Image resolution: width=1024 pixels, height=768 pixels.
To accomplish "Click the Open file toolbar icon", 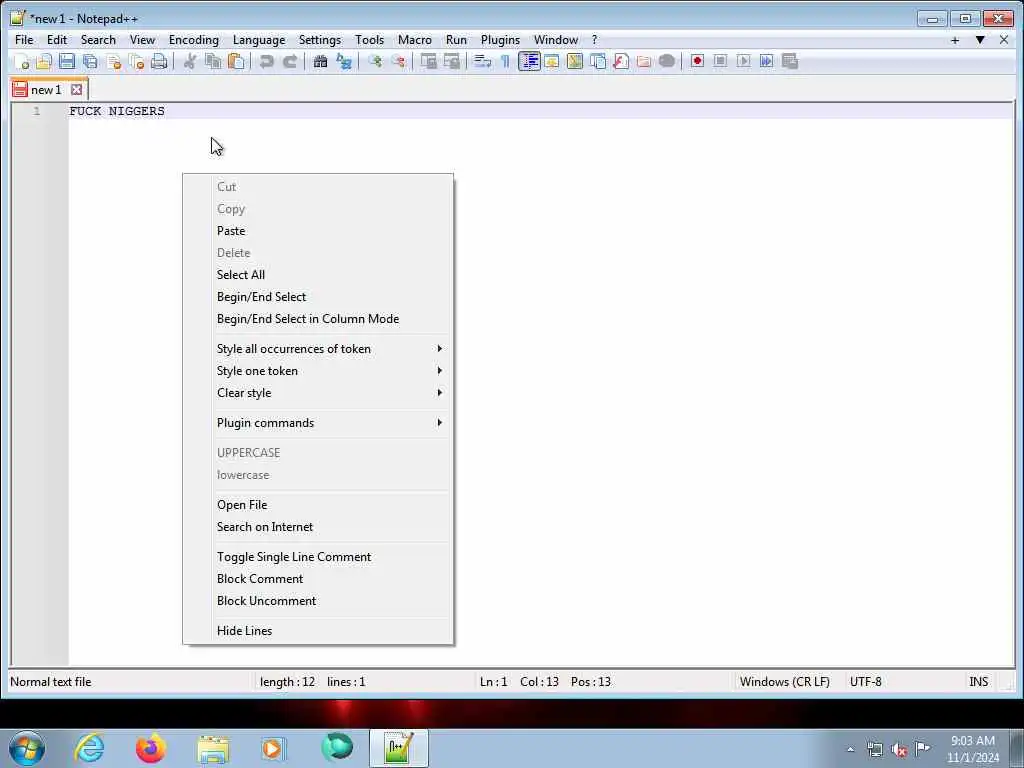I will coord(44,61).
